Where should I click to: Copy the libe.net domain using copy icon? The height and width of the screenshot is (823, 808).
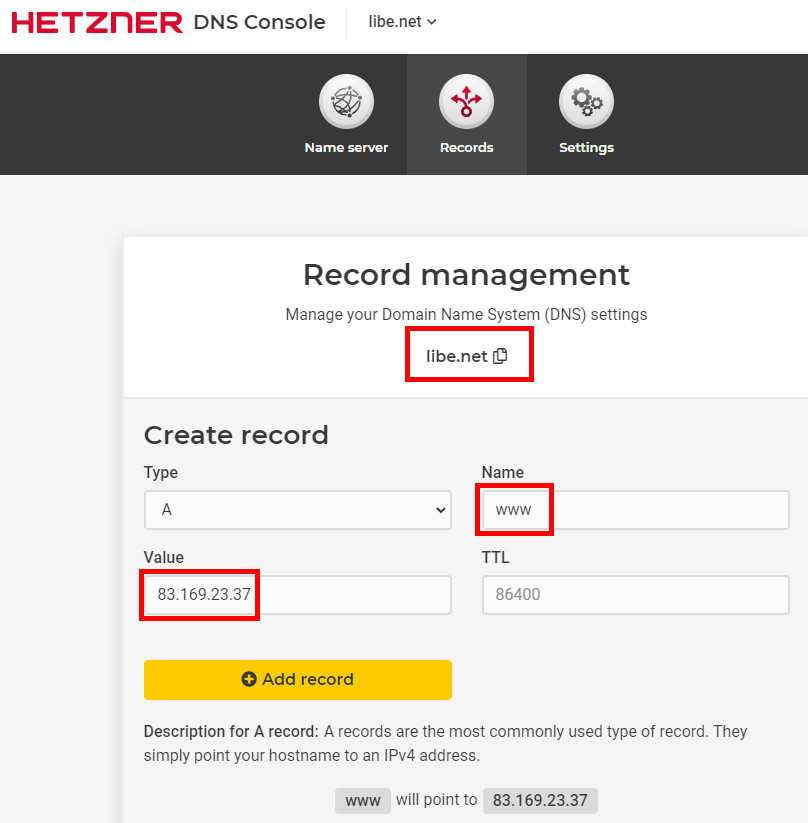[x=500, y=356]
